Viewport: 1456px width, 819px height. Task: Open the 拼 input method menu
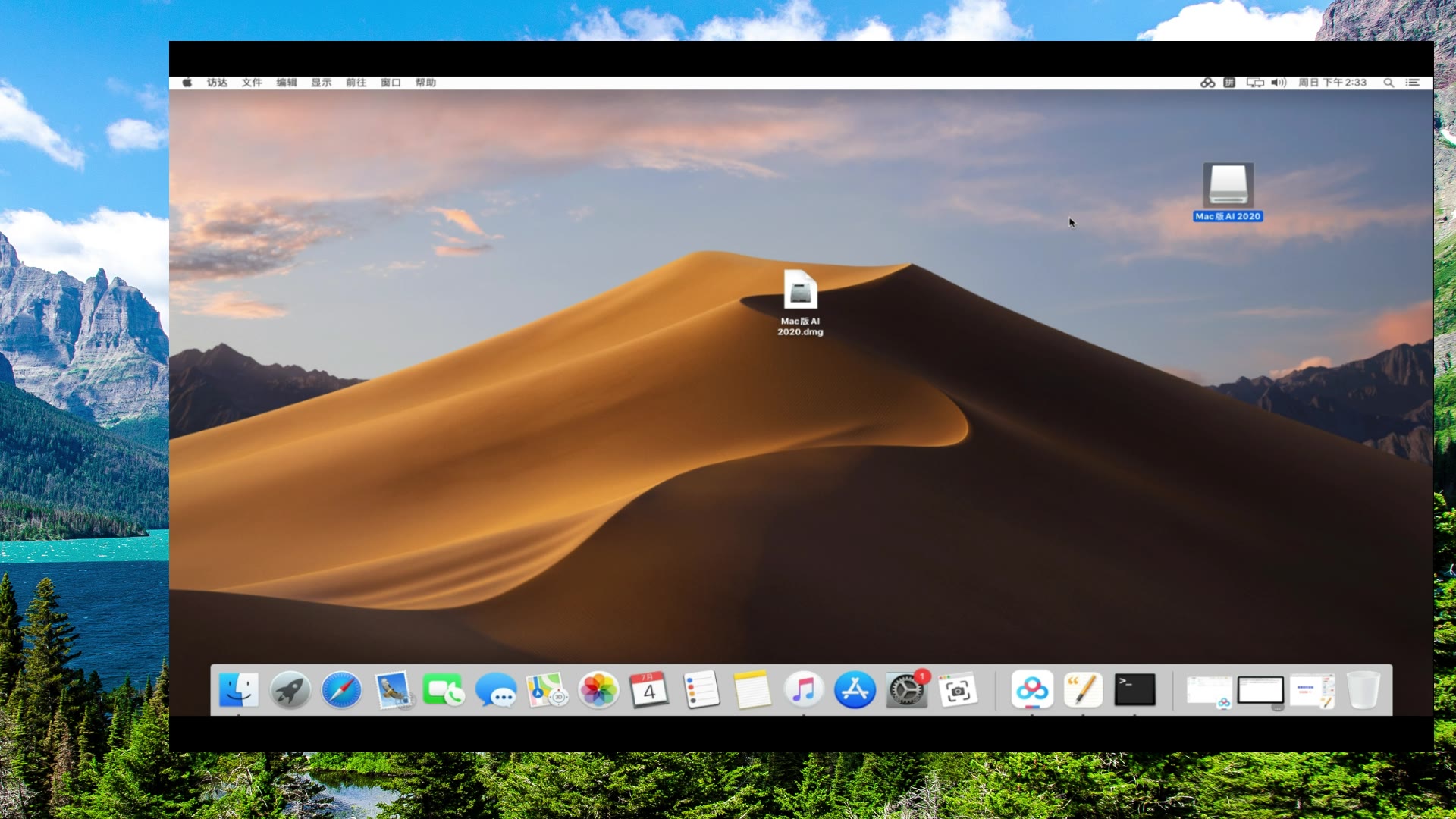pyautogui.click(x=1229, y=83)
